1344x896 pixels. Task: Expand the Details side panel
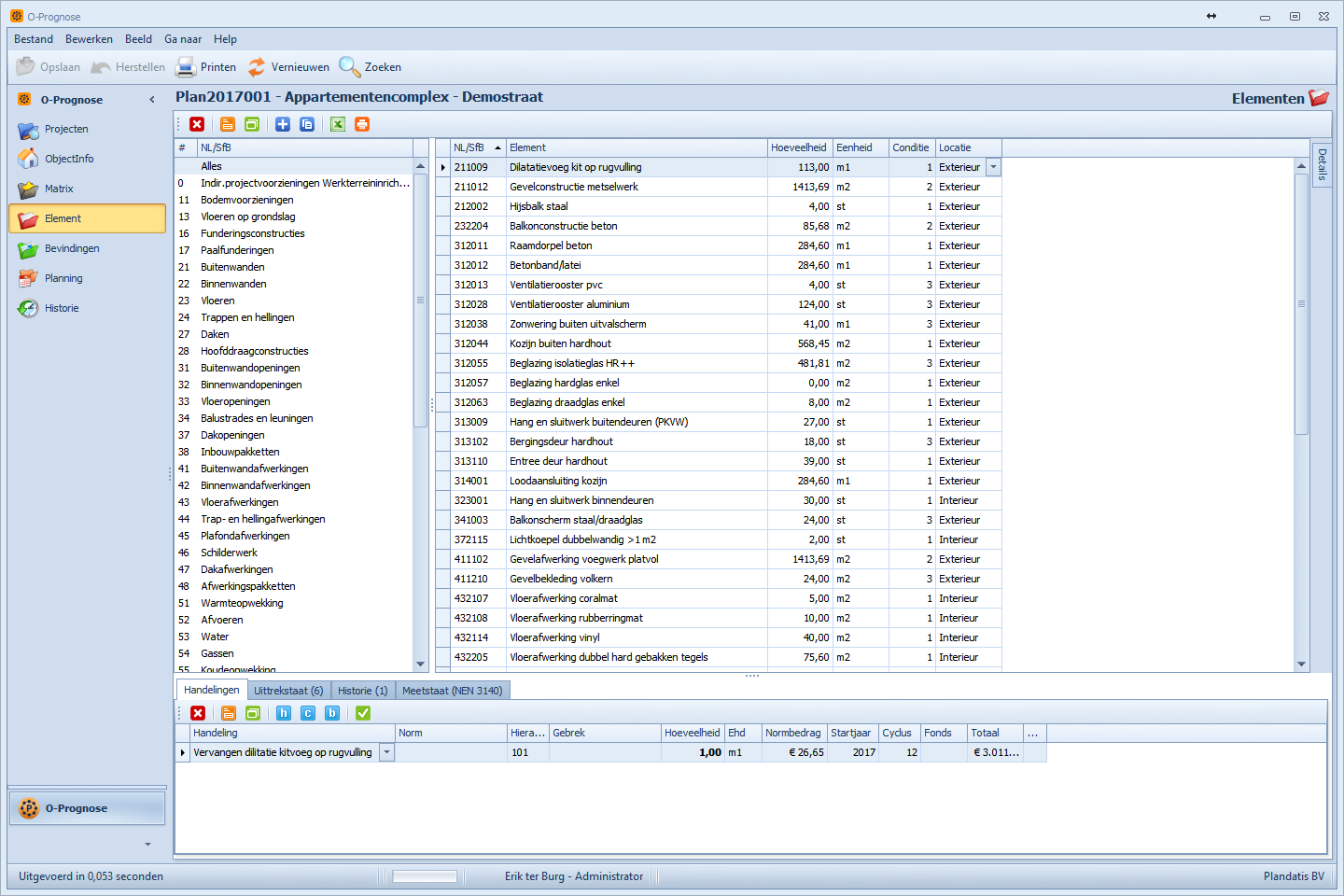(x=1322, y=165)
